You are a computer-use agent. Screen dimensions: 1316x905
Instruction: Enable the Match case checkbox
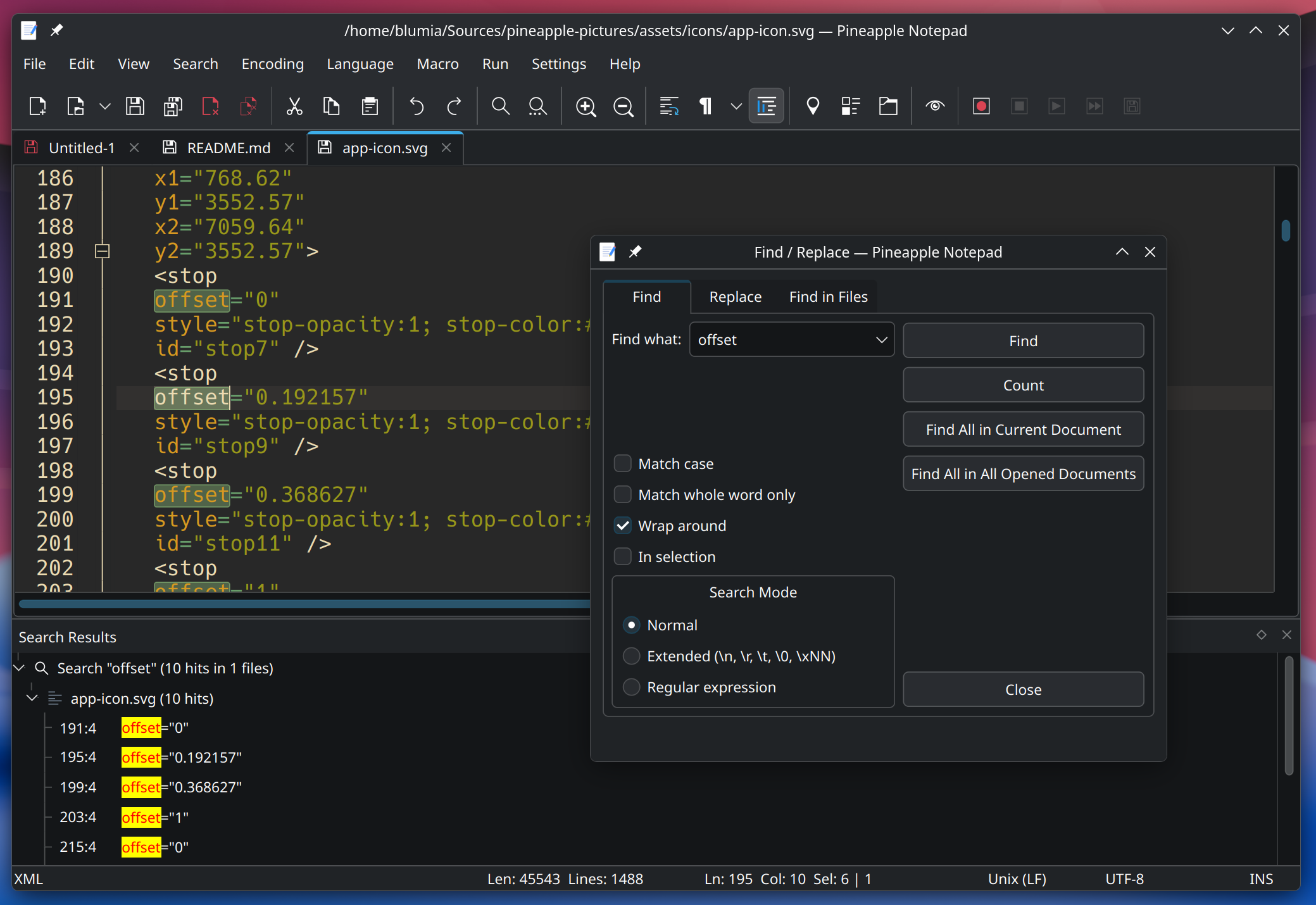point(623,464)
